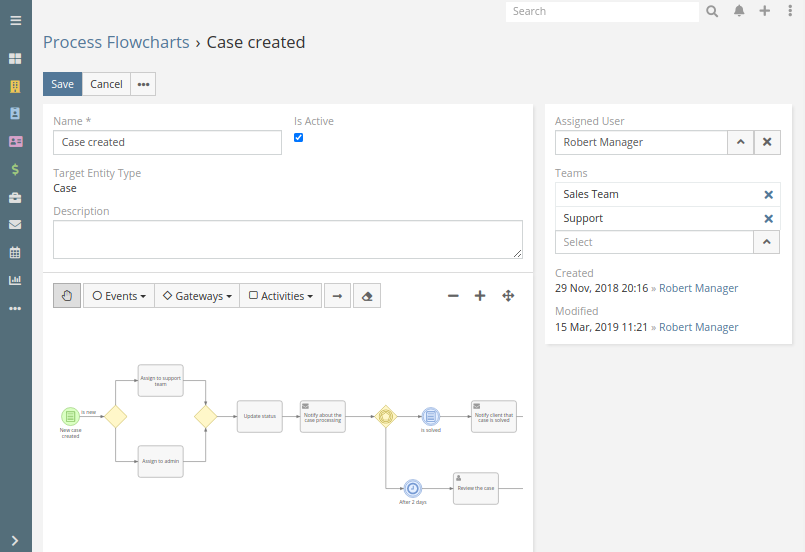
Task: Select the Update status task node
Action: (x=260, y=416)
